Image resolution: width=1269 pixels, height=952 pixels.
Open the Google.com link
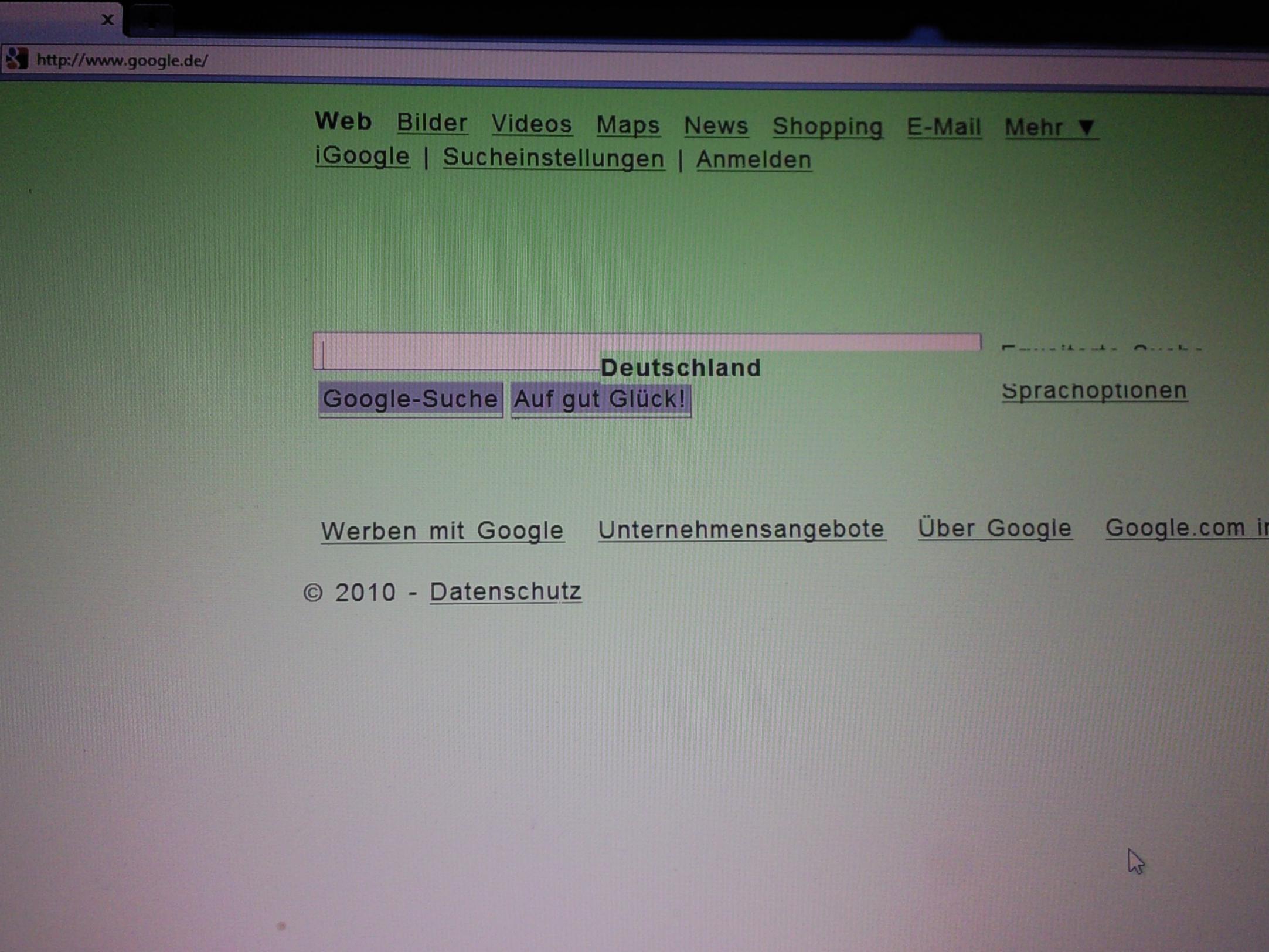click(1186, 528)
